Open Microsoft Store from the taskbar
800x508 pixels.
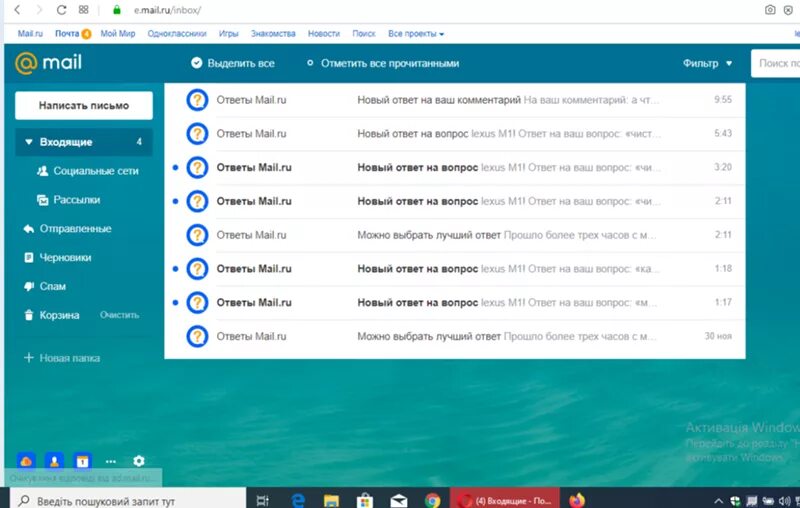click(365, 500)
